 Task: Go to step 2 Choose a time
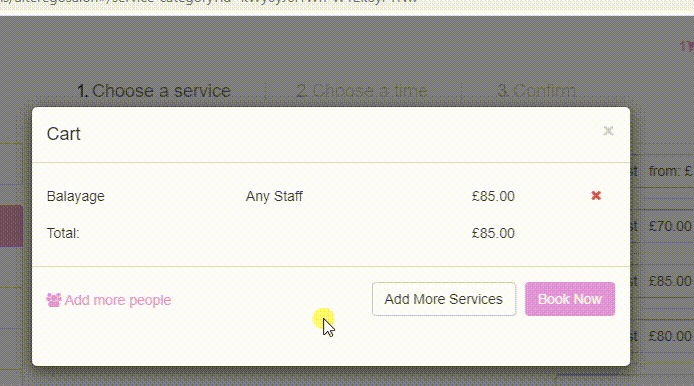pos(361,91)
